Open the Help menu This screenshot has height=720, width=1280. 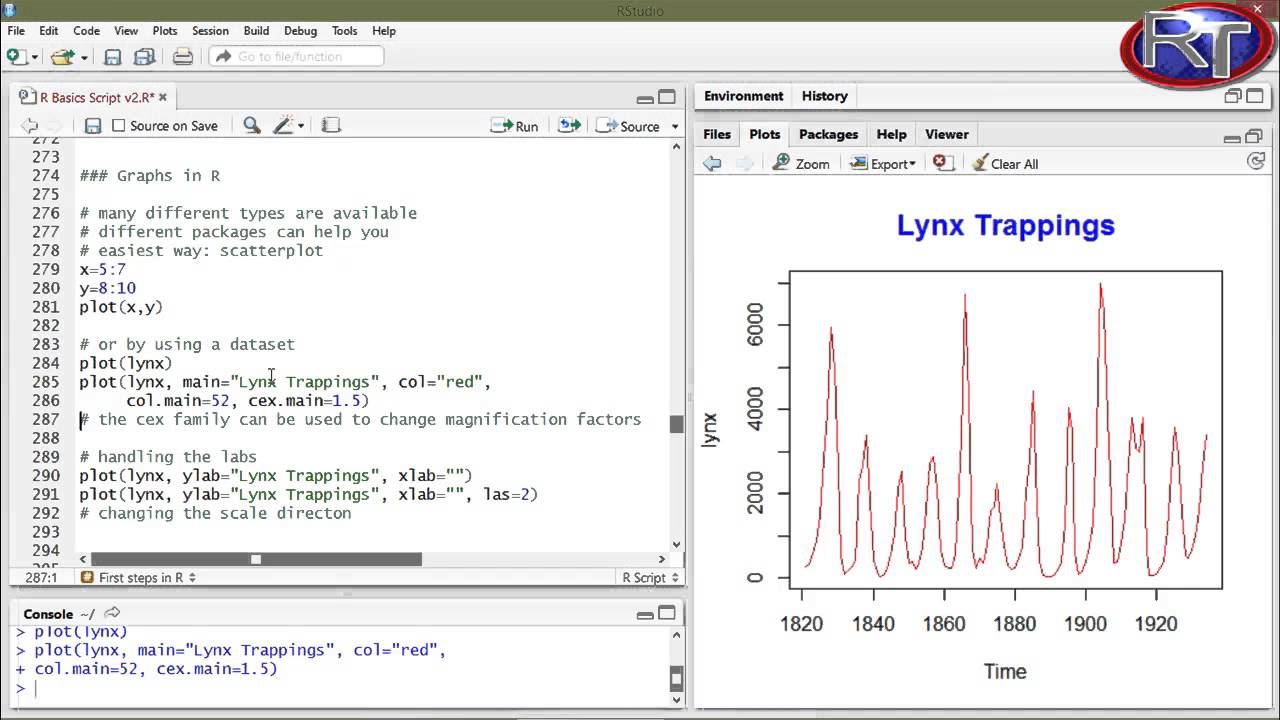click(x=384, y=31)
